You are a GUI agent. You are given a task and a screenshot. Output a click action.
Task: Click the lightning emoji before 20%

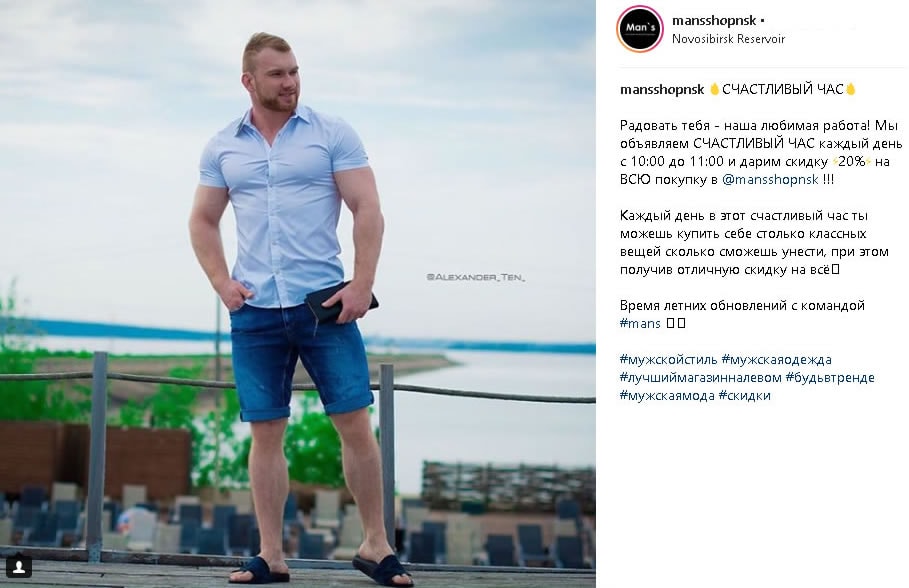click(x=835, y=161)
